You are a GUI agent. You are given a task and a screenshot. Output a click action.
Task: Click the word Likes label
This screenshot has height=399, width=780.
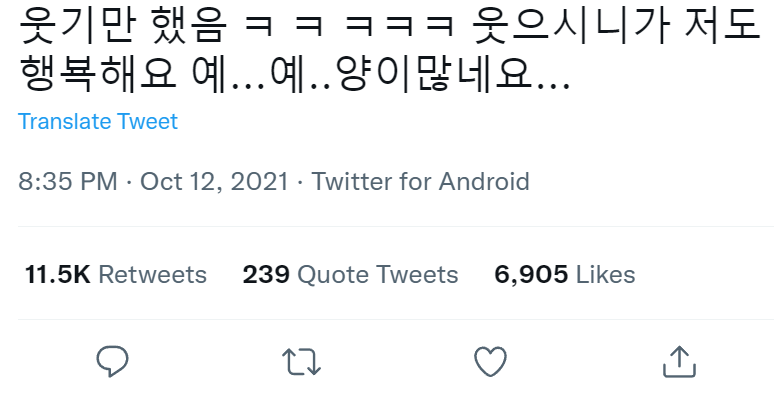(605, 275)
